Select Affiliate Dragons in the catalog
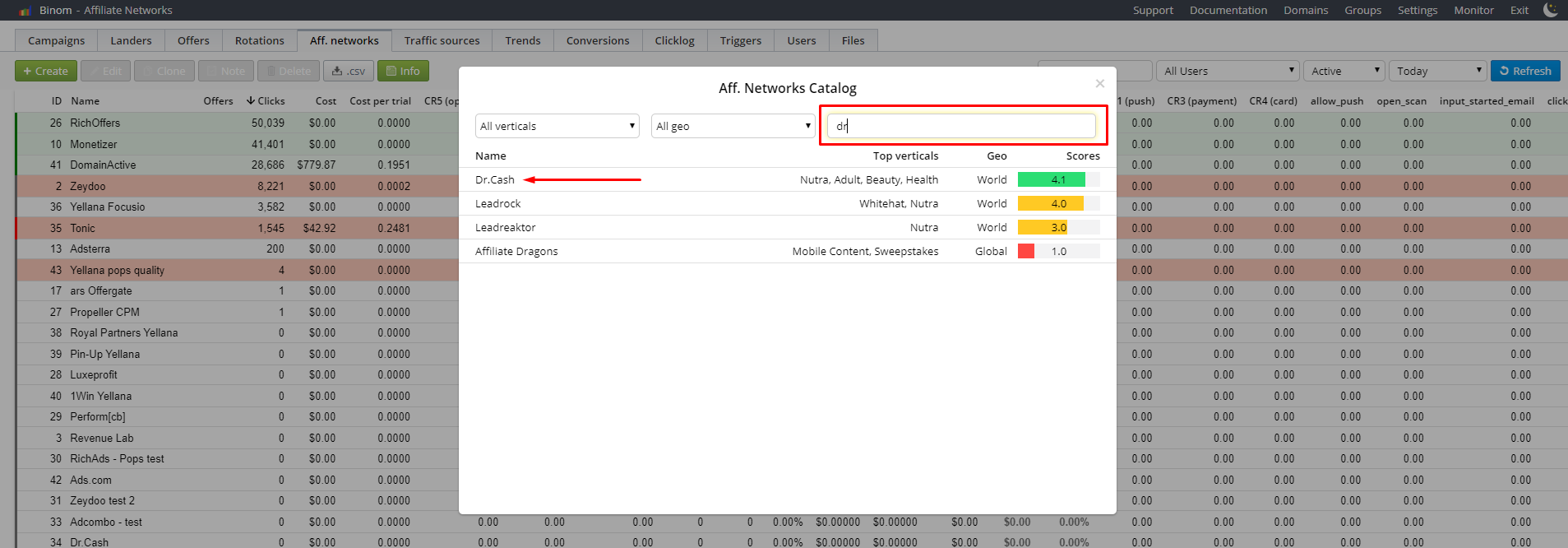1568x548 pixels. click(x=516, y=251)
